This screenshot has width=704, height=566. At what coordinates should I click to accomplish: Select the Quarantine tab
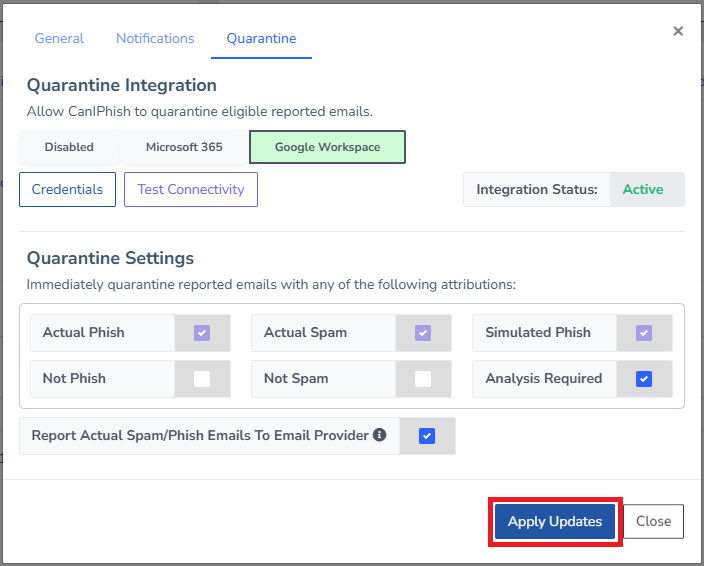pos(261,39)
